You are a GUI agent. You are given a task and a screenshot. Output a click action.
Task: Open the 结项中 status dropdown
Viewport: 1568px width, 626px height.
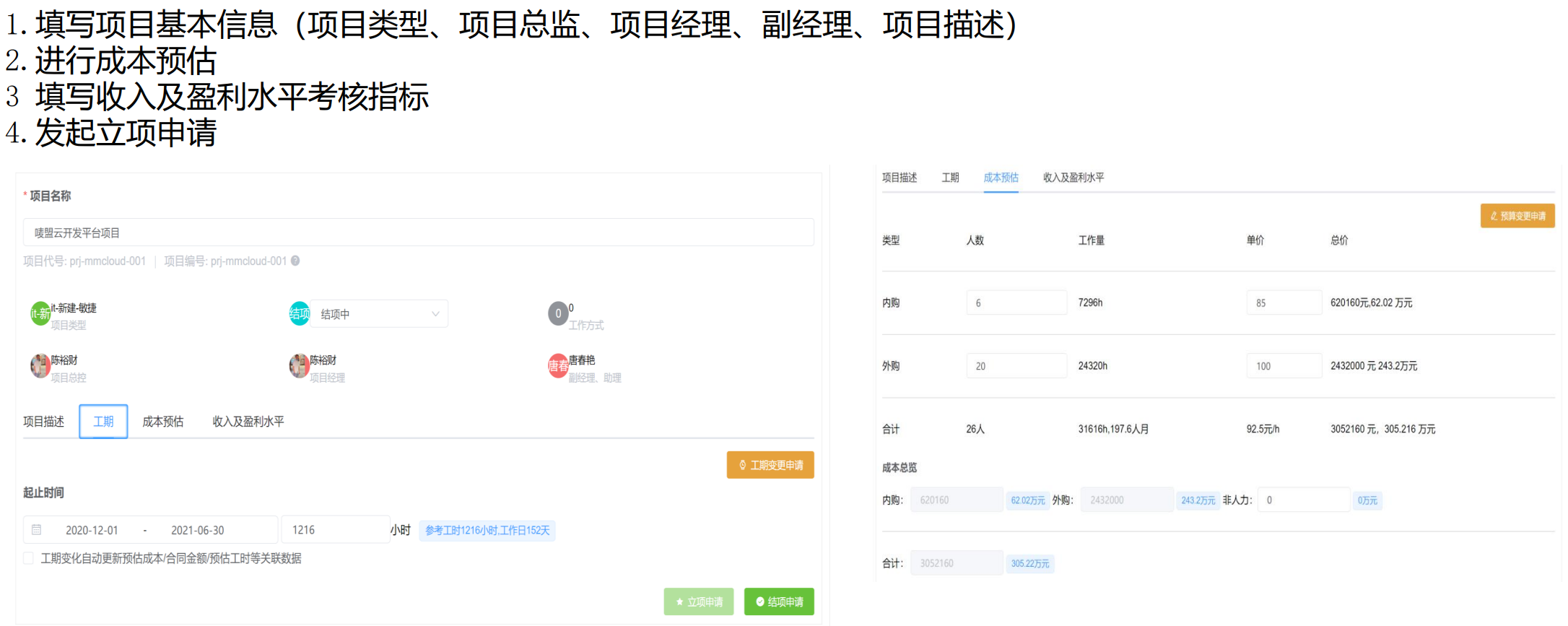point(379,314)
